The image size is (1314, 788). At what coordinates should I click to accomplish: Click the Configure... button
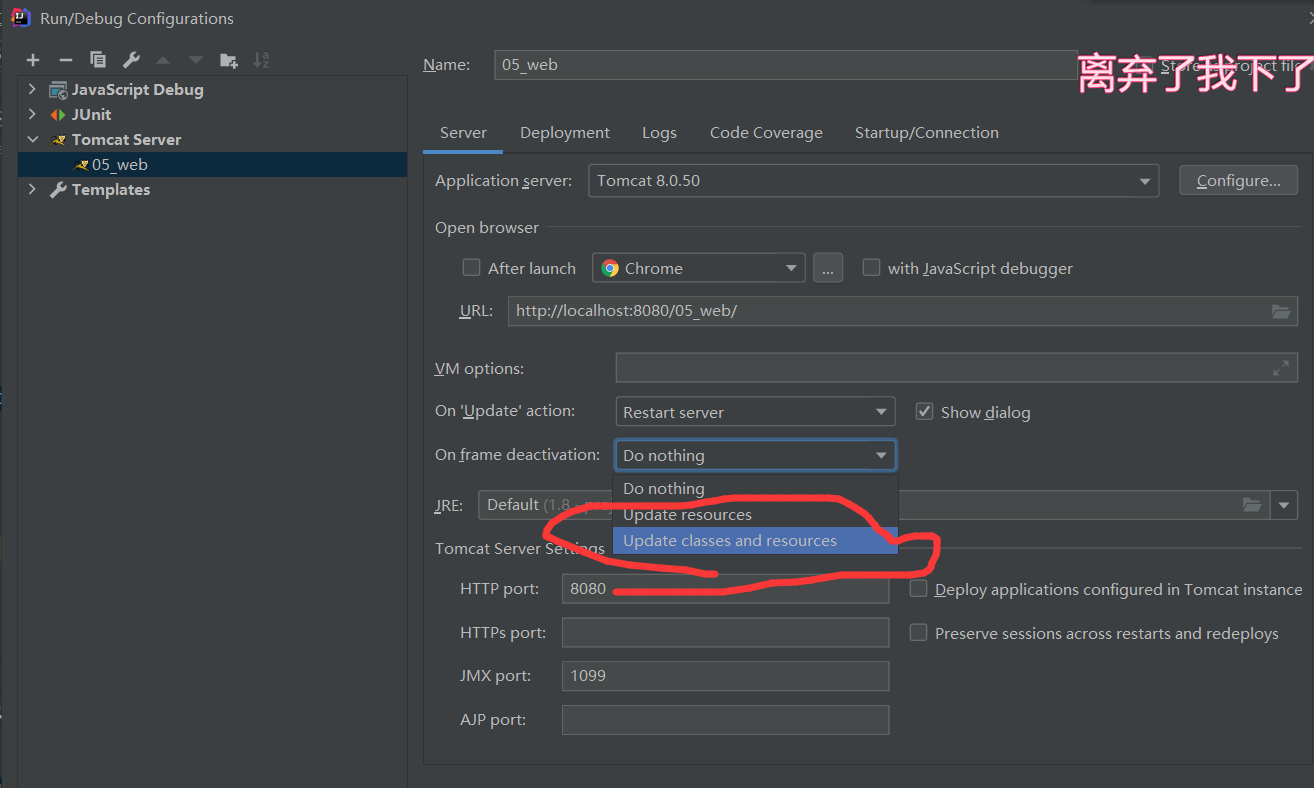[x=1238, y=181]
